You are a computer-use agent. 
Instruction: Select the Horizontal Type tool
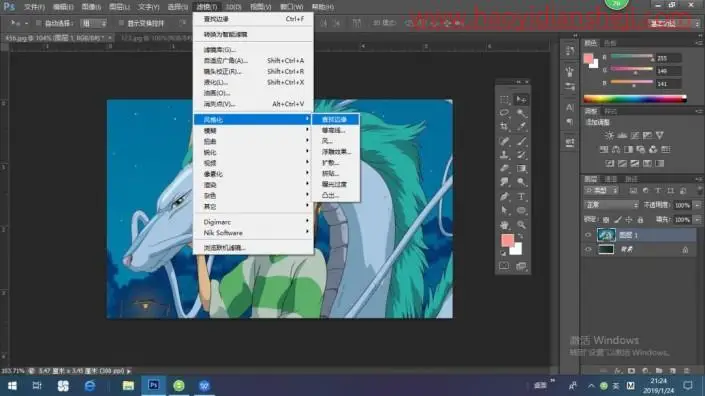click(x=521, y=196)
